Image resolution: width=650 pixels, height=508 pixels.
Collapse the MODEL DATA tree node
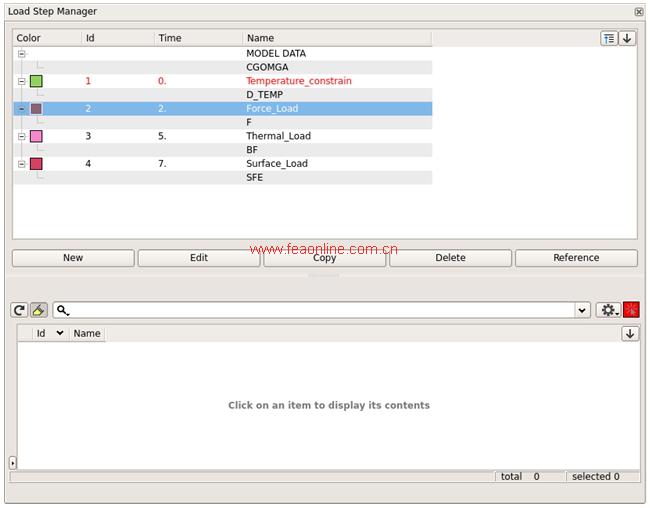[x=22, y=54]
